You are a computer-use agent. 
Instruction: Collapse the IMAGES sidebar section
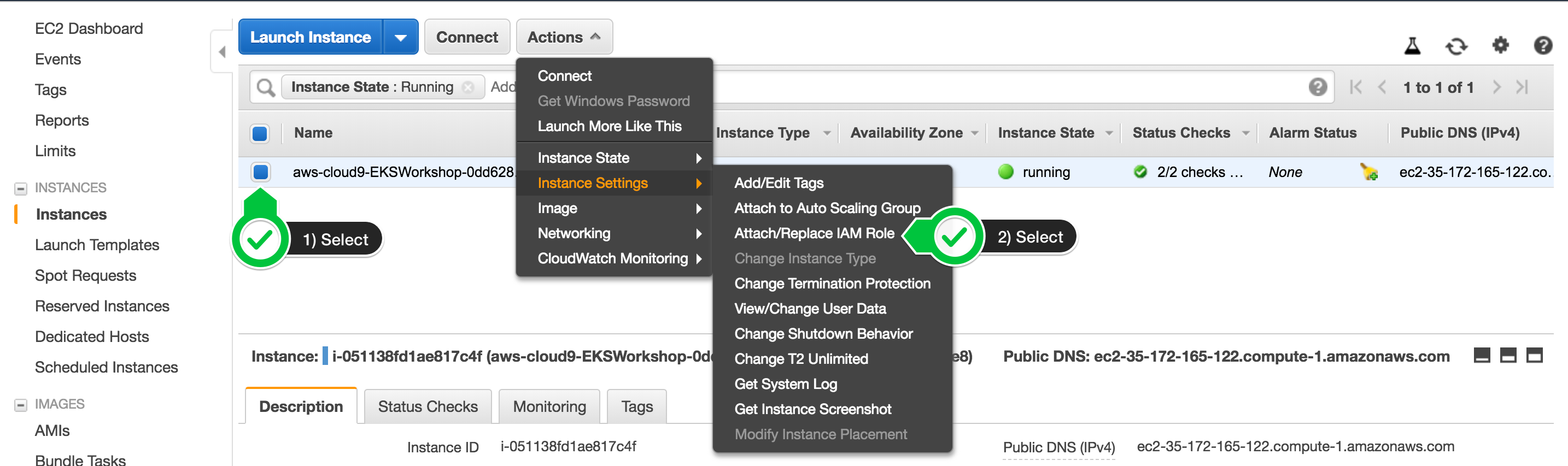pos(21,405)
